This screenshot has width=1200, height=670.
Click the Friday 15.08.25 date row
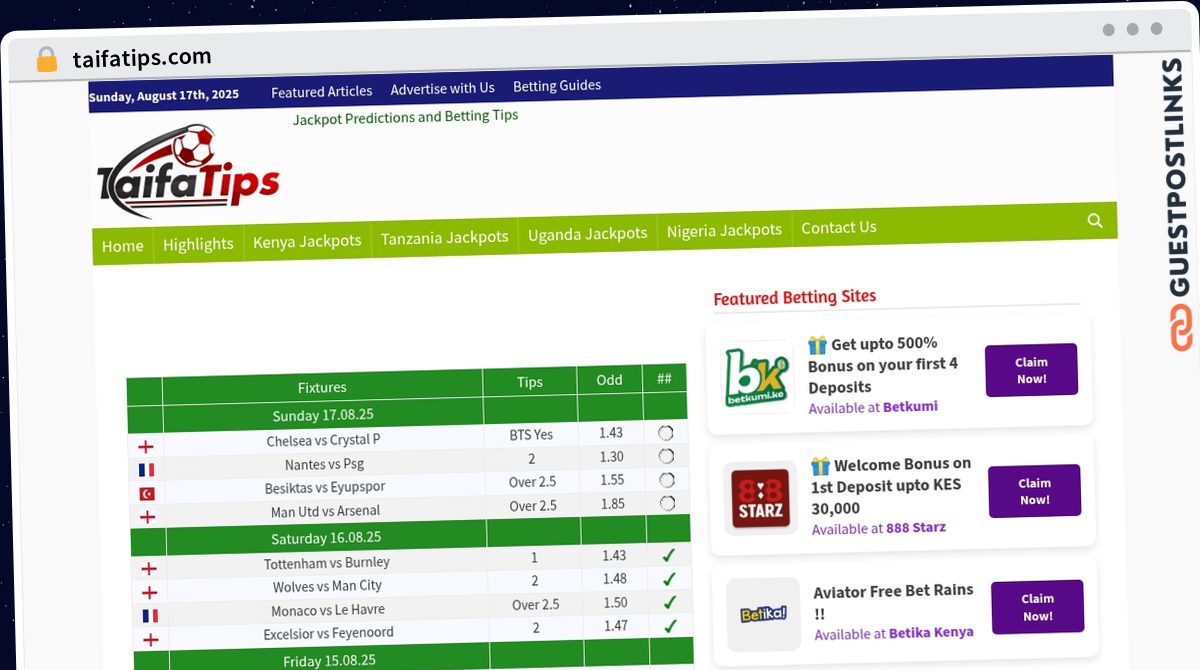(329, 660)
